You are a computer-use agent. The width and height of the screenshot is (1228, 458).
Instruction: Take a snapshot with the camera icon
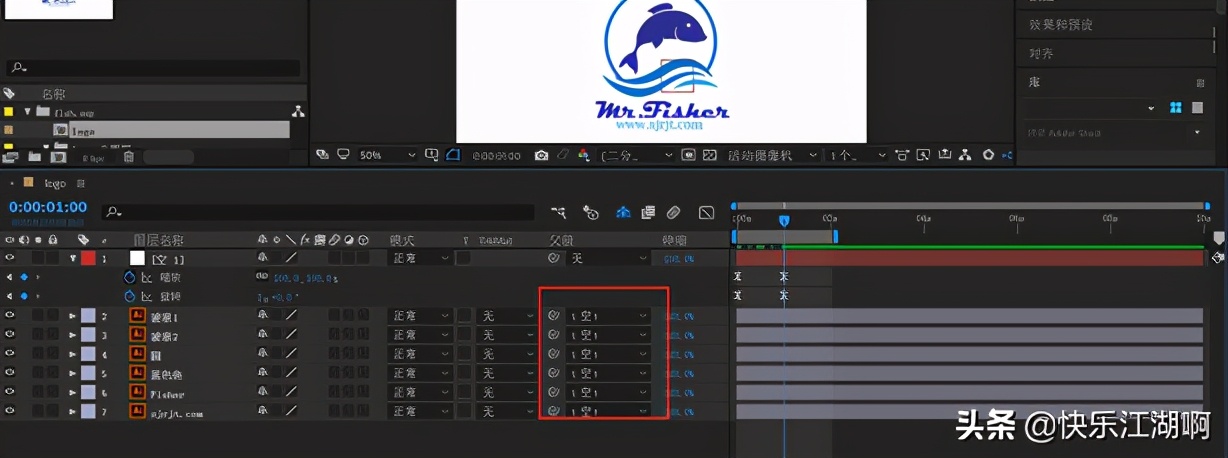point(541,155)
